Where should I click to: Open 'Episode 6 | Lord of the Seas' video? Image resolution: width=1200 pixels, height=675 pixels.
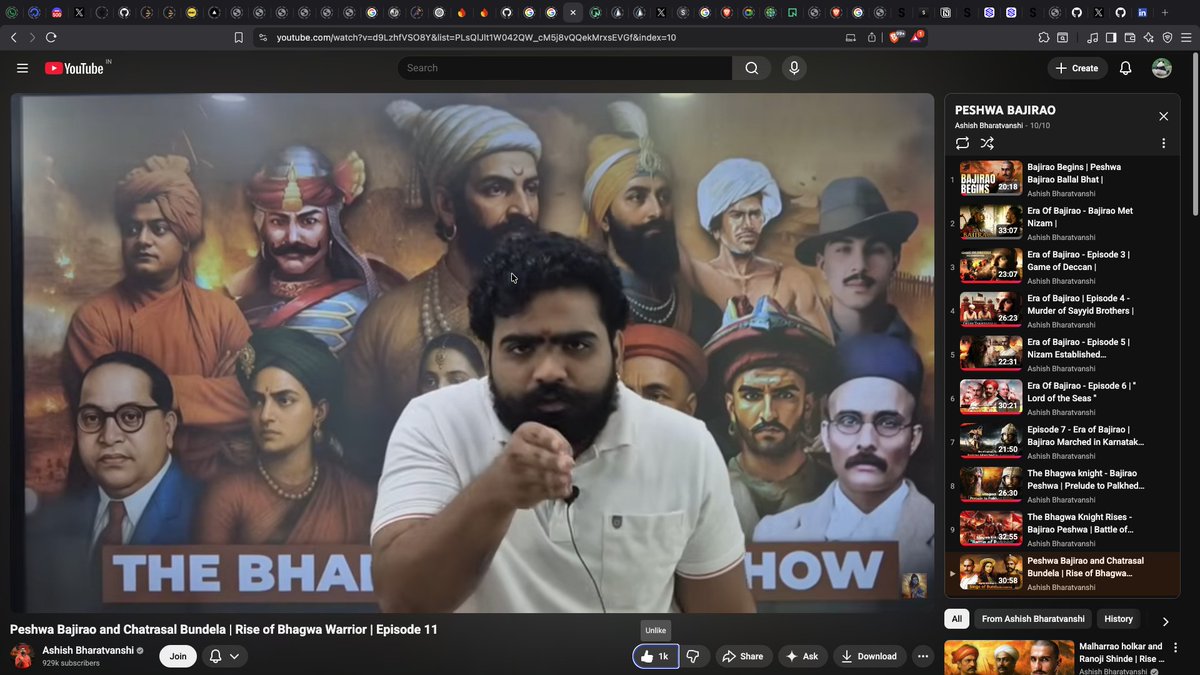coord(1062,398)
